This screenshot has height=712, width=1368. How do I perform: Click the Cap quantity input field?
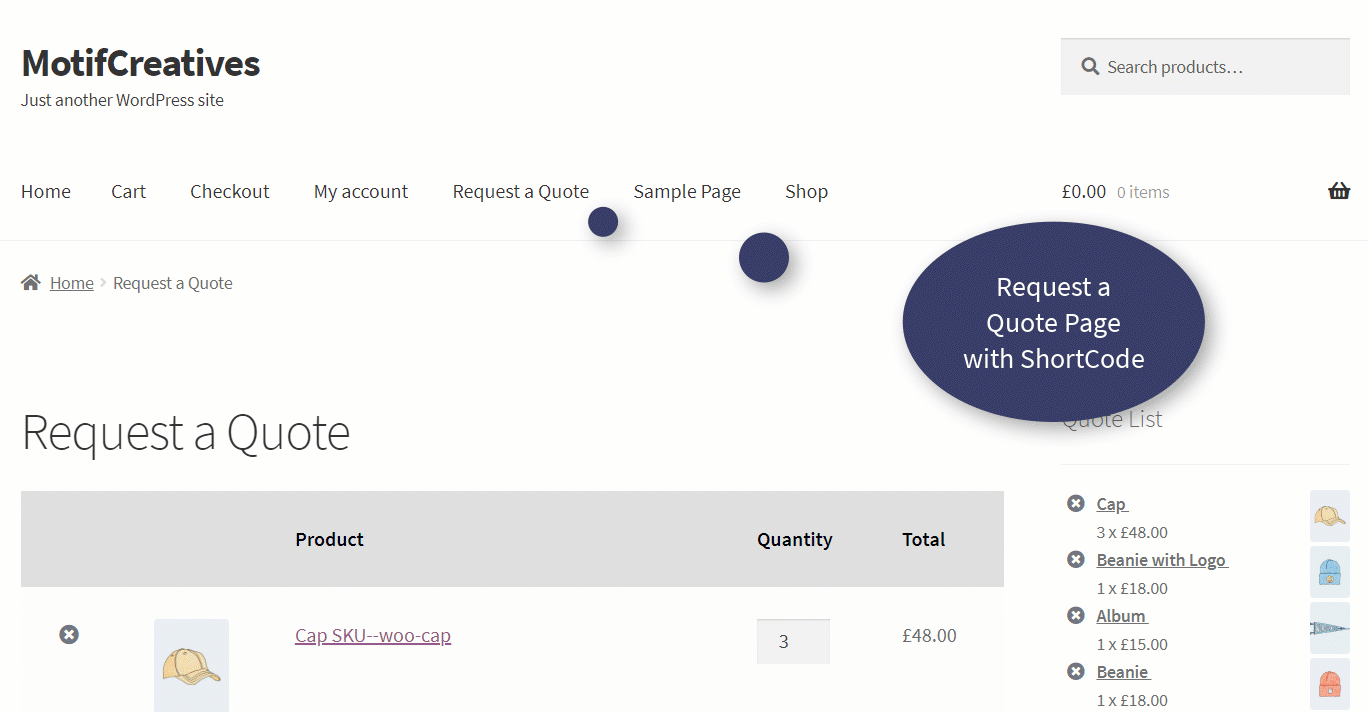[793, 641]
